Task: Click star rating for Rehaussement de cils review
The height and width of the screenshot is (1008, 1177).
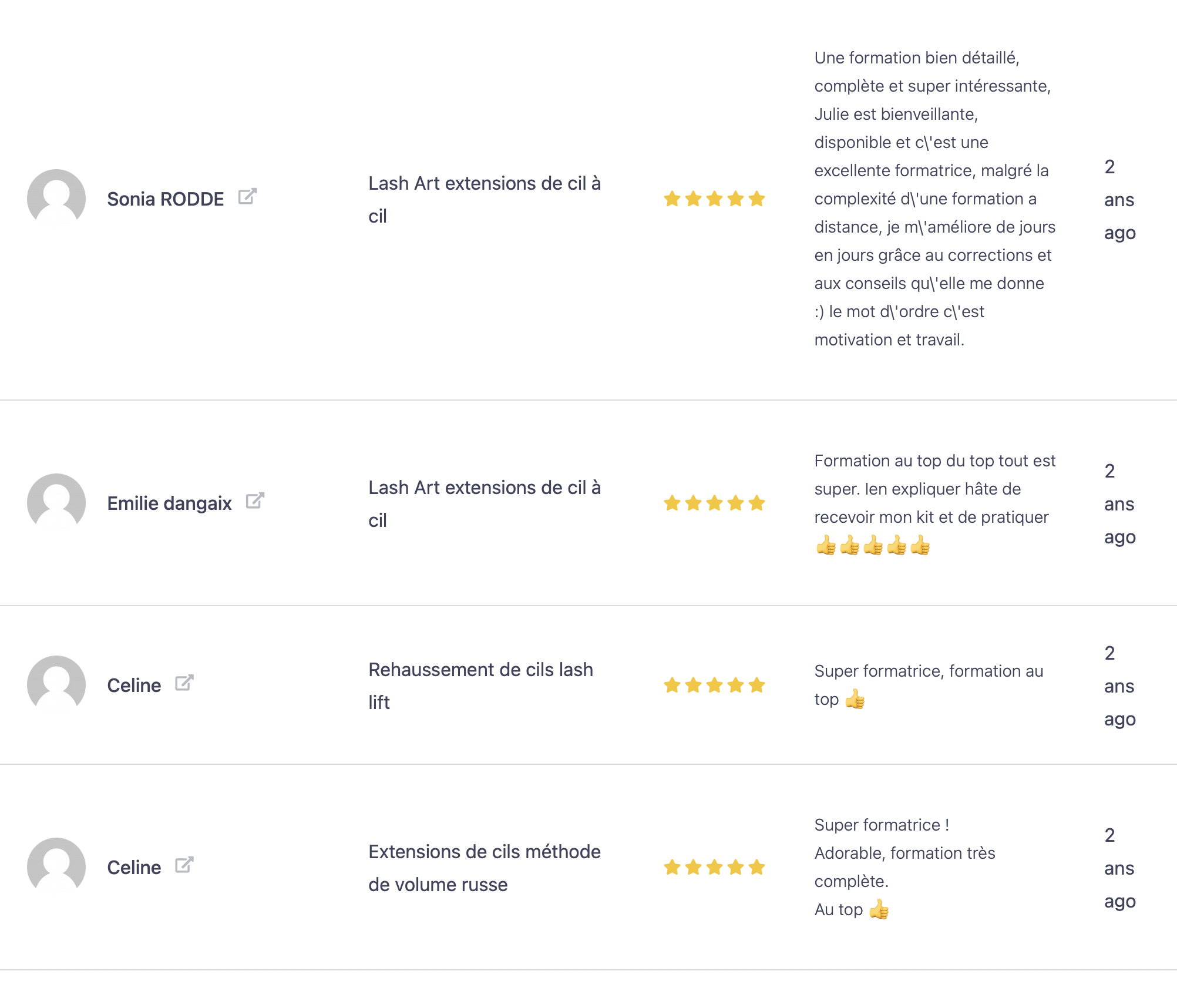Action: (x=714, y=686)
